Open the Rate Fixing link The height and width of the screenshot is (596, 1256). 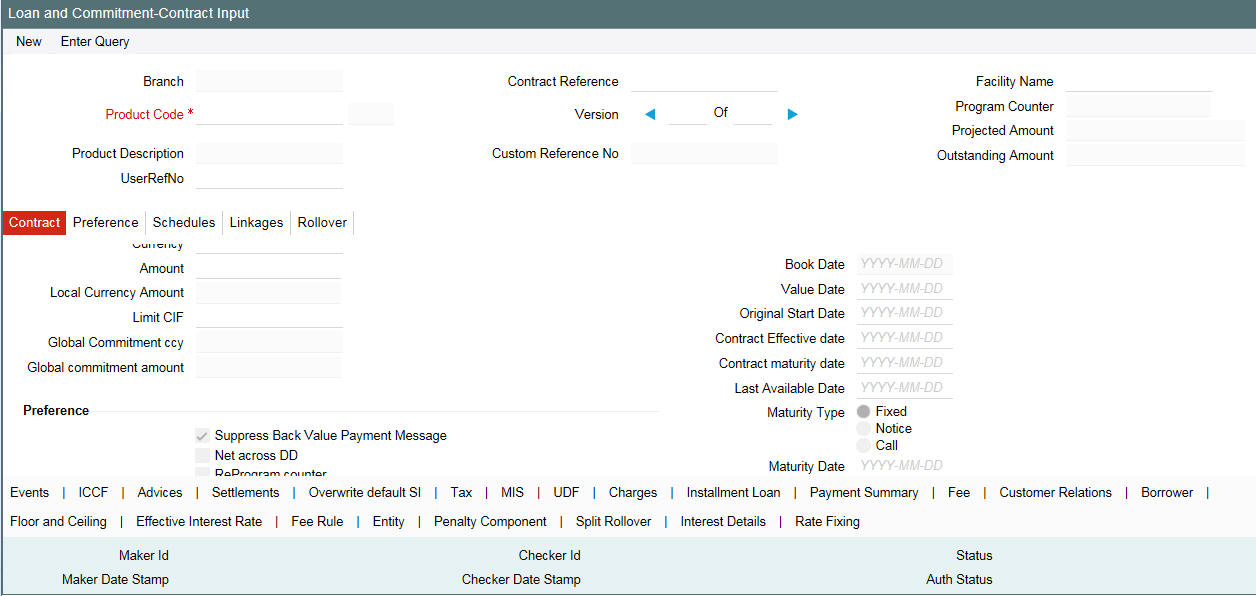coord(827,521)
